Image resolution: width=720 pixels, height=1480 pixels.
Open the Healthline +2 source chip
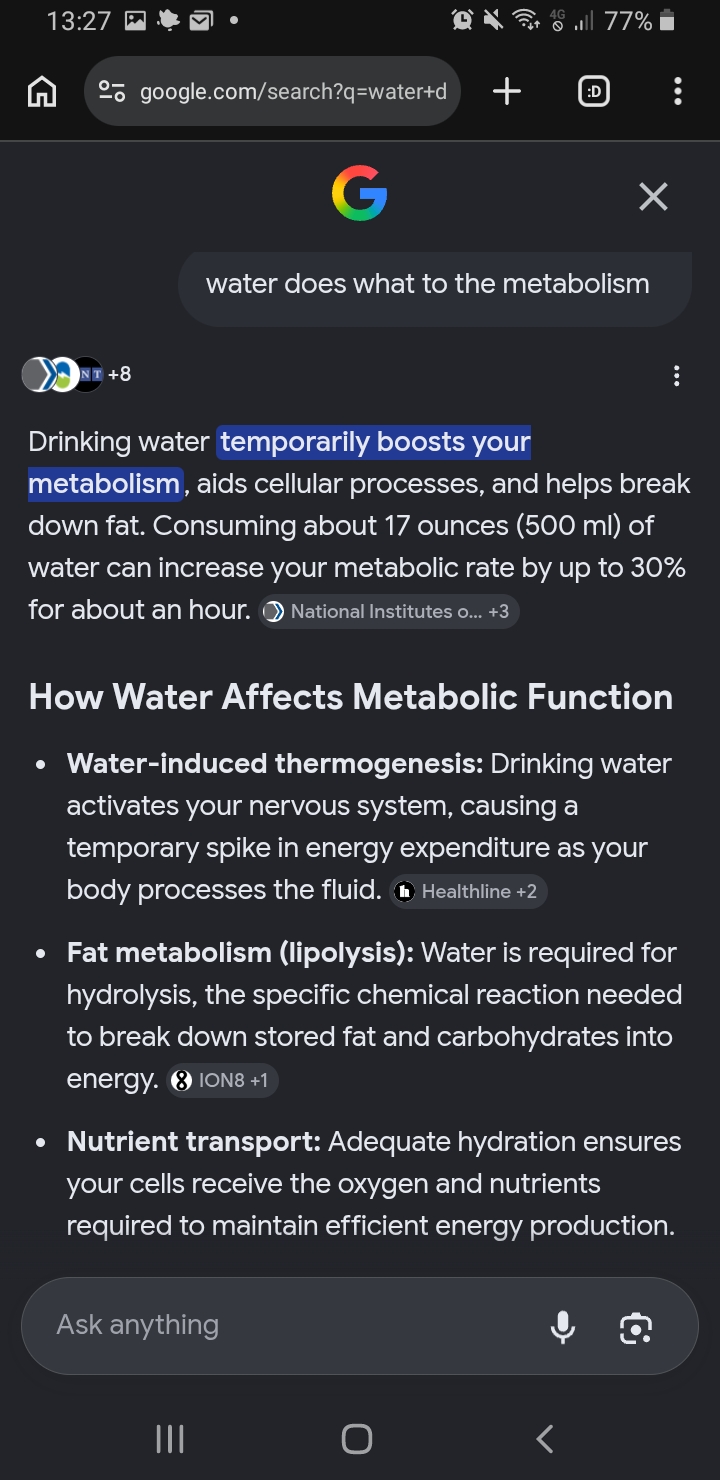coord(468,891)
